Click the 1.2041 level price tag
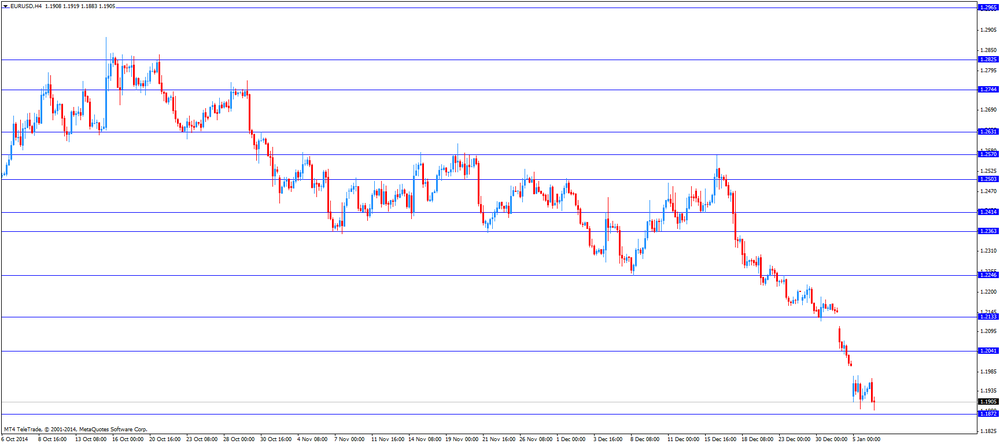 [x=988, y=351]
